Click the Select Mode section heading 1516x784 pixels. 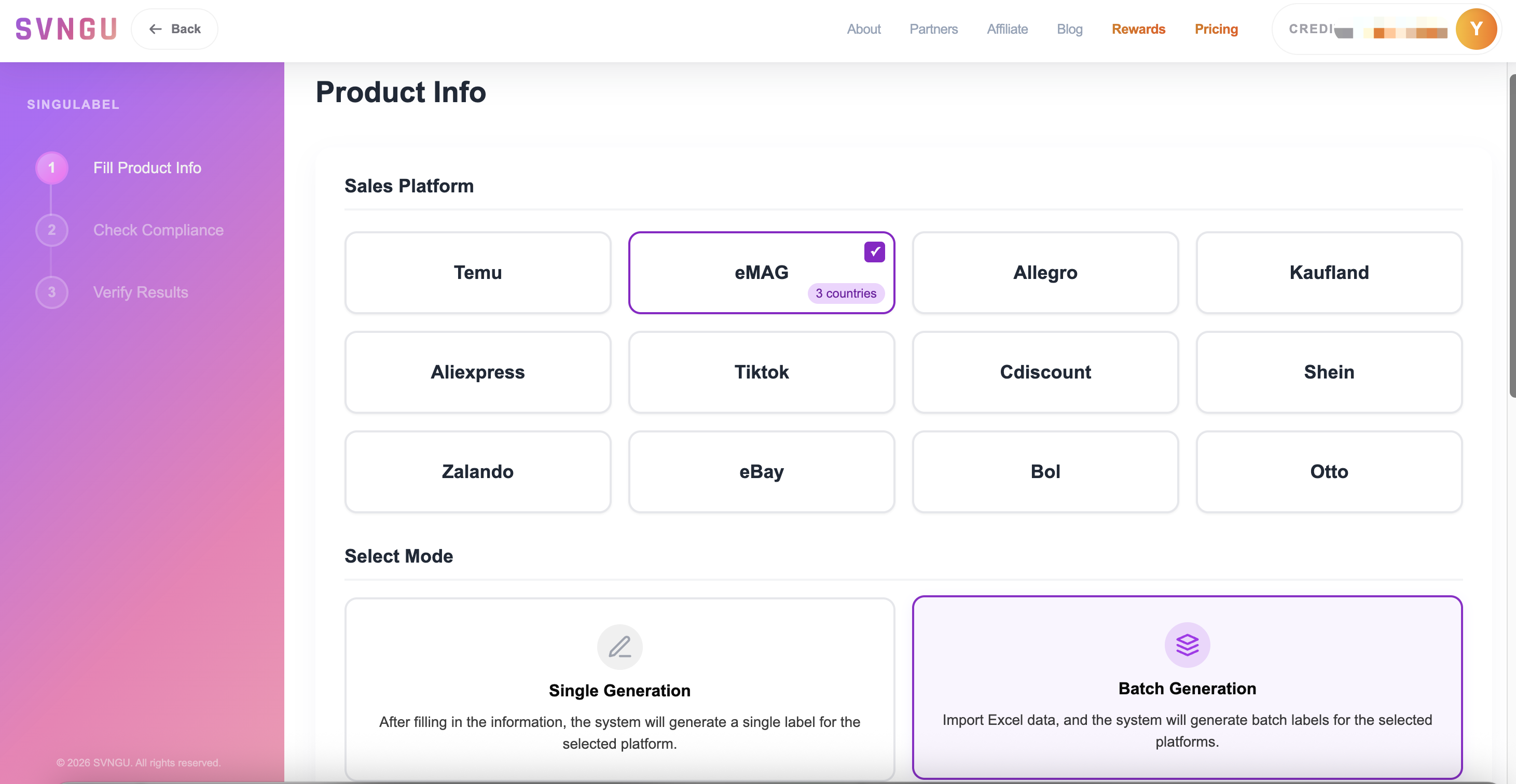click(x=398, y=556)
